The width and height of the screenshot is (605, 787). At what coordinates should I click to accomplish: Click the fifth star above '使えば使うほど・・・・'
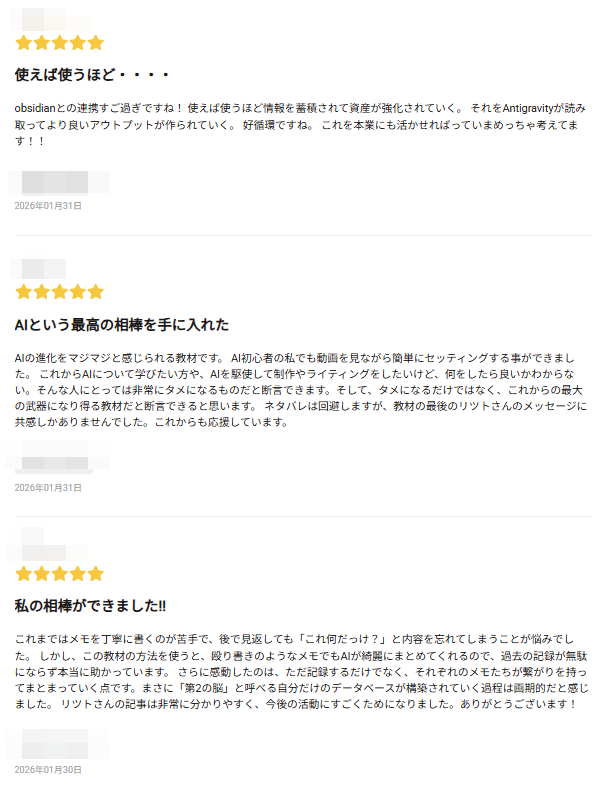(96, 43)
